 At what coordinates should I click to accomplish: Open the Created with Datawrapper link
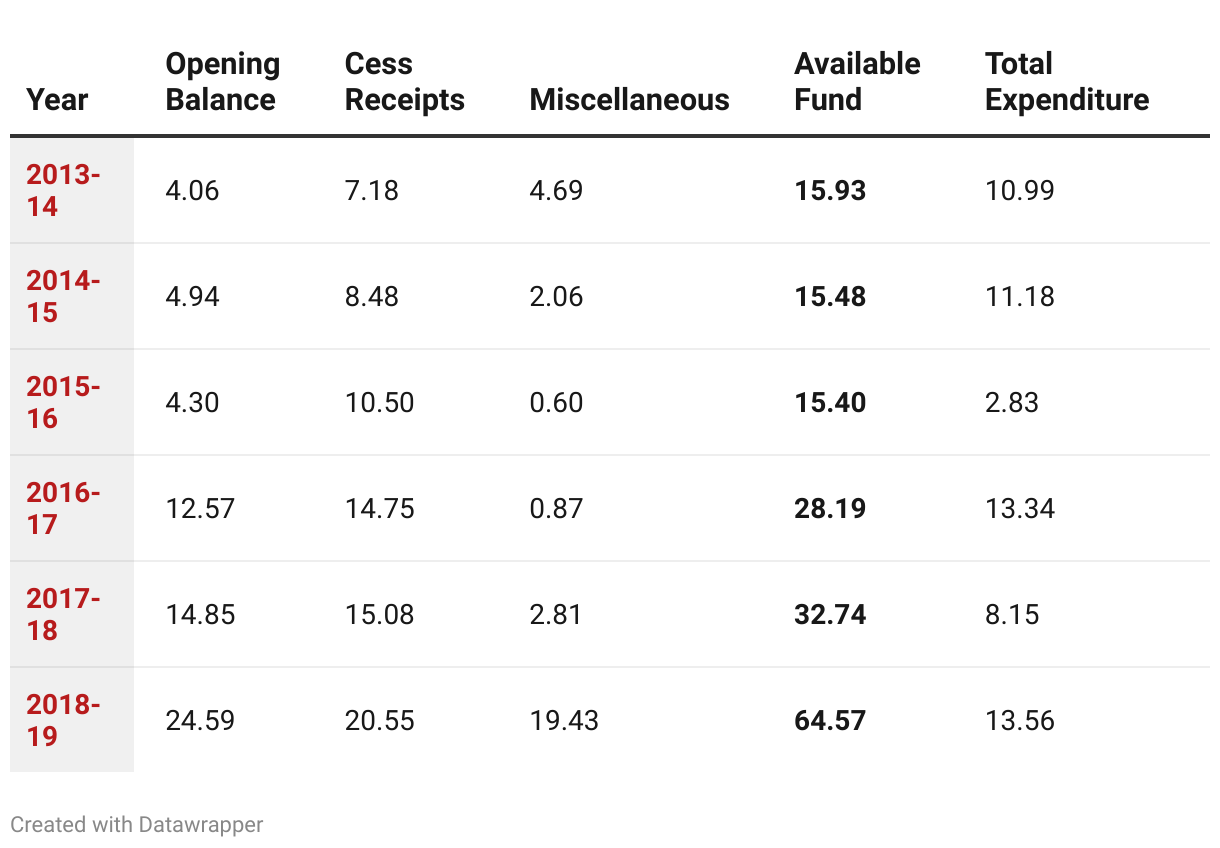(x=137, y=825)
